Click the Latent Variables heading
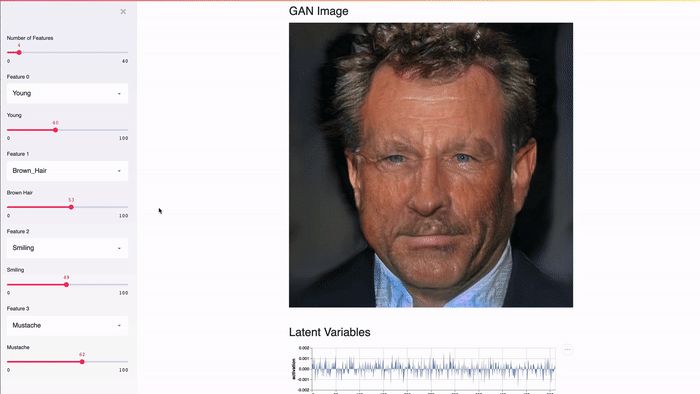This screenshot has height=394, width=700. click(329, 332)
